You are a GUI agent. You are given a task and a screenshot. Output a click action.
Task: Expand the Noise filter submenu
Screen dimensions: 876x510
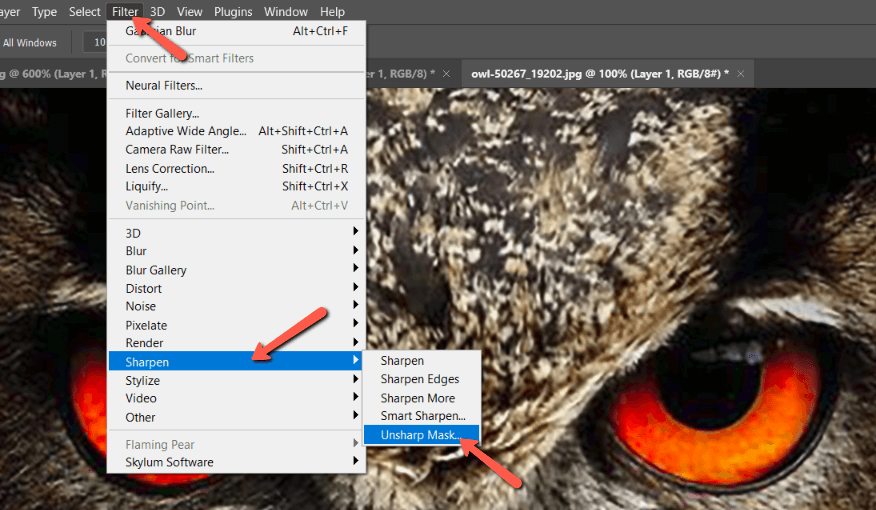point(140,306)
